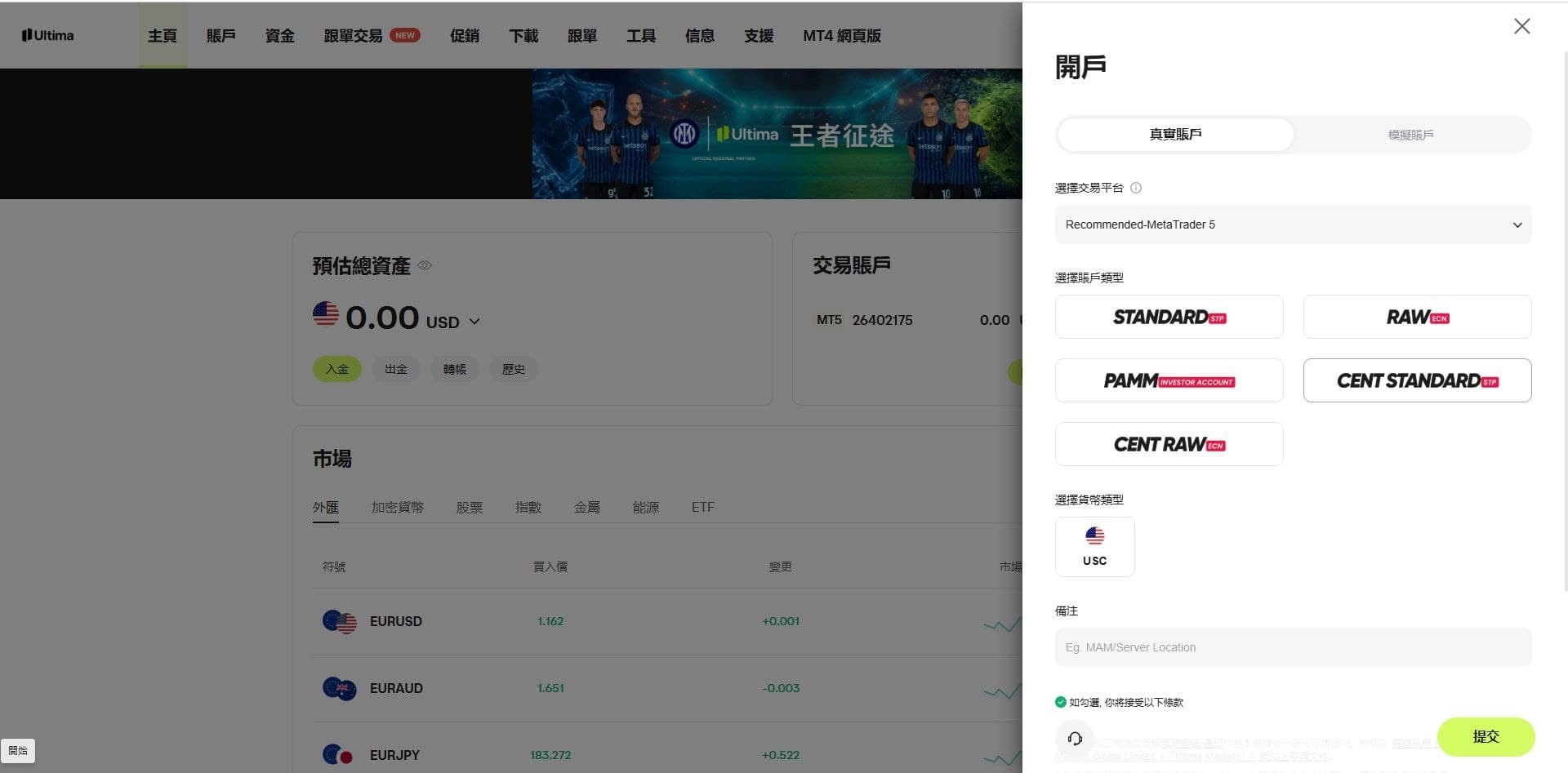
Task: Click the EURUSD symbol name
Action: tap(396, 622)
